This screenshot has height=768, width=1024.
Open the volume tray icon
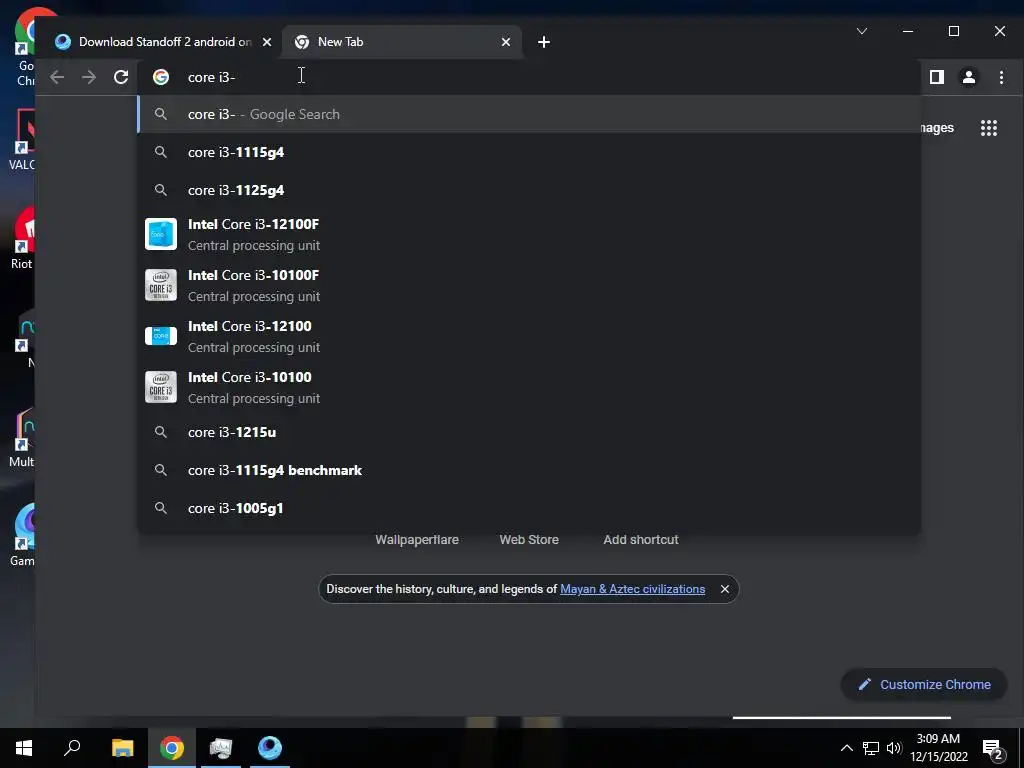tap(894, 748)
